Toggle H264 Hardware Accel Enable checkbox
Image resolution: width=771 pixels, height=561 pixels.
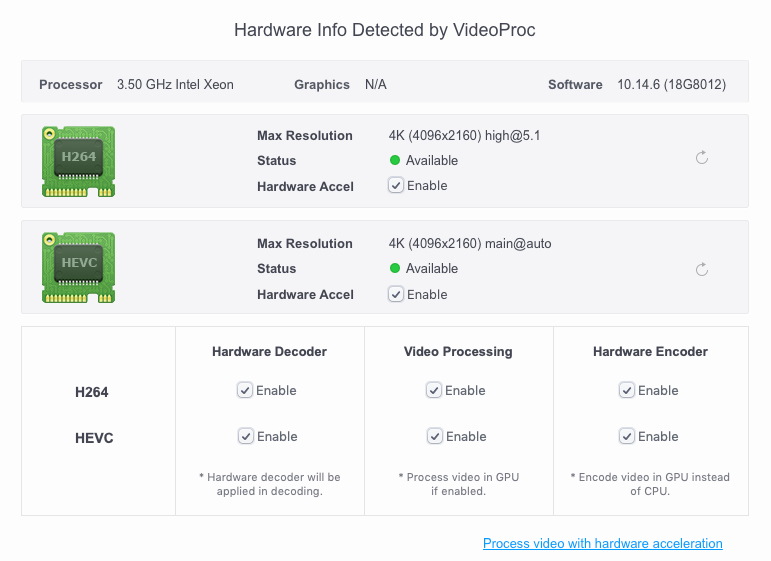(396, 185)
